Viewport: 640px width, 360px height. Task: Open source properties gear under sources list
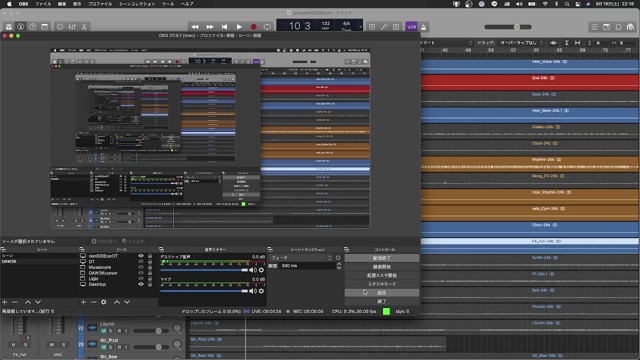click(x=104, y=302)
